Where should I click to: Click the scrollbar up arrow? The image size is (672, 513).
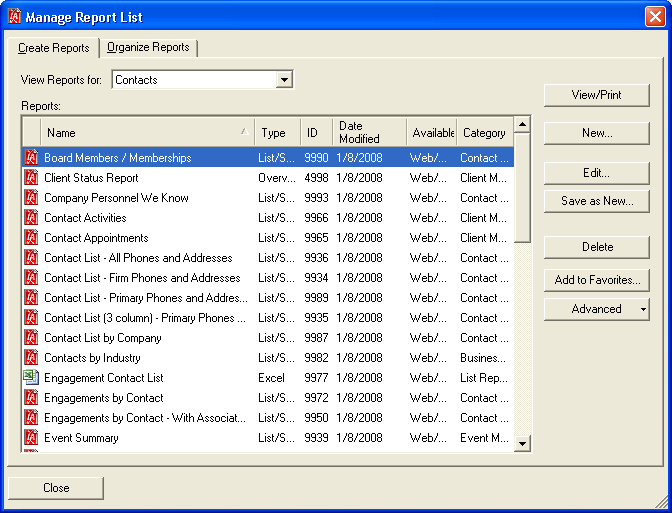coord(522,125)
